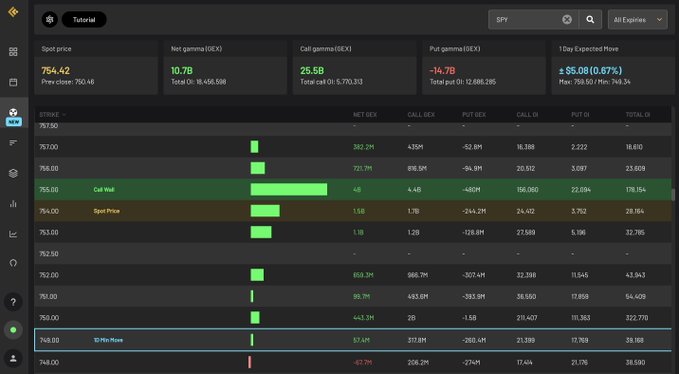Click the green status dot icon
The width and height of the screenshot is (679, 374).
13,330
